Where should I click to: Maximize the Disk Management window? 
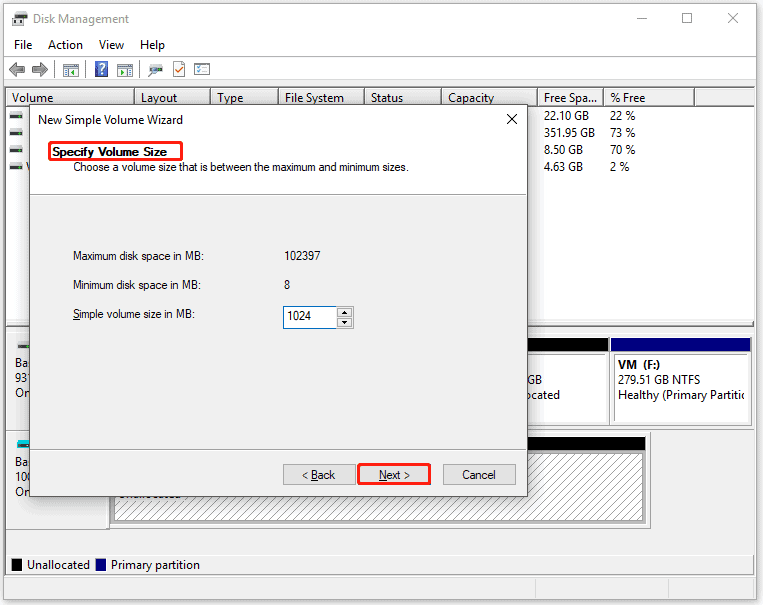click(x=687, y=18)
